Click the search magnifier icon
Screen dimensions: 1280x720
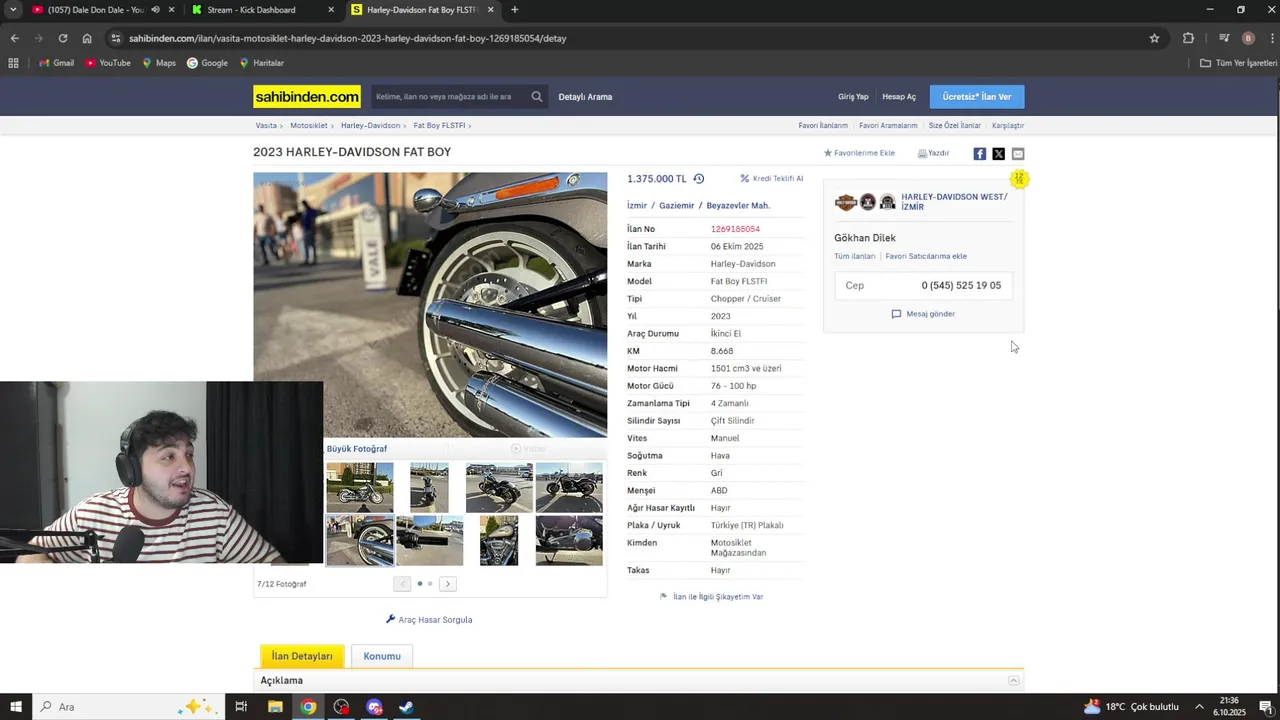click(537, 97)
